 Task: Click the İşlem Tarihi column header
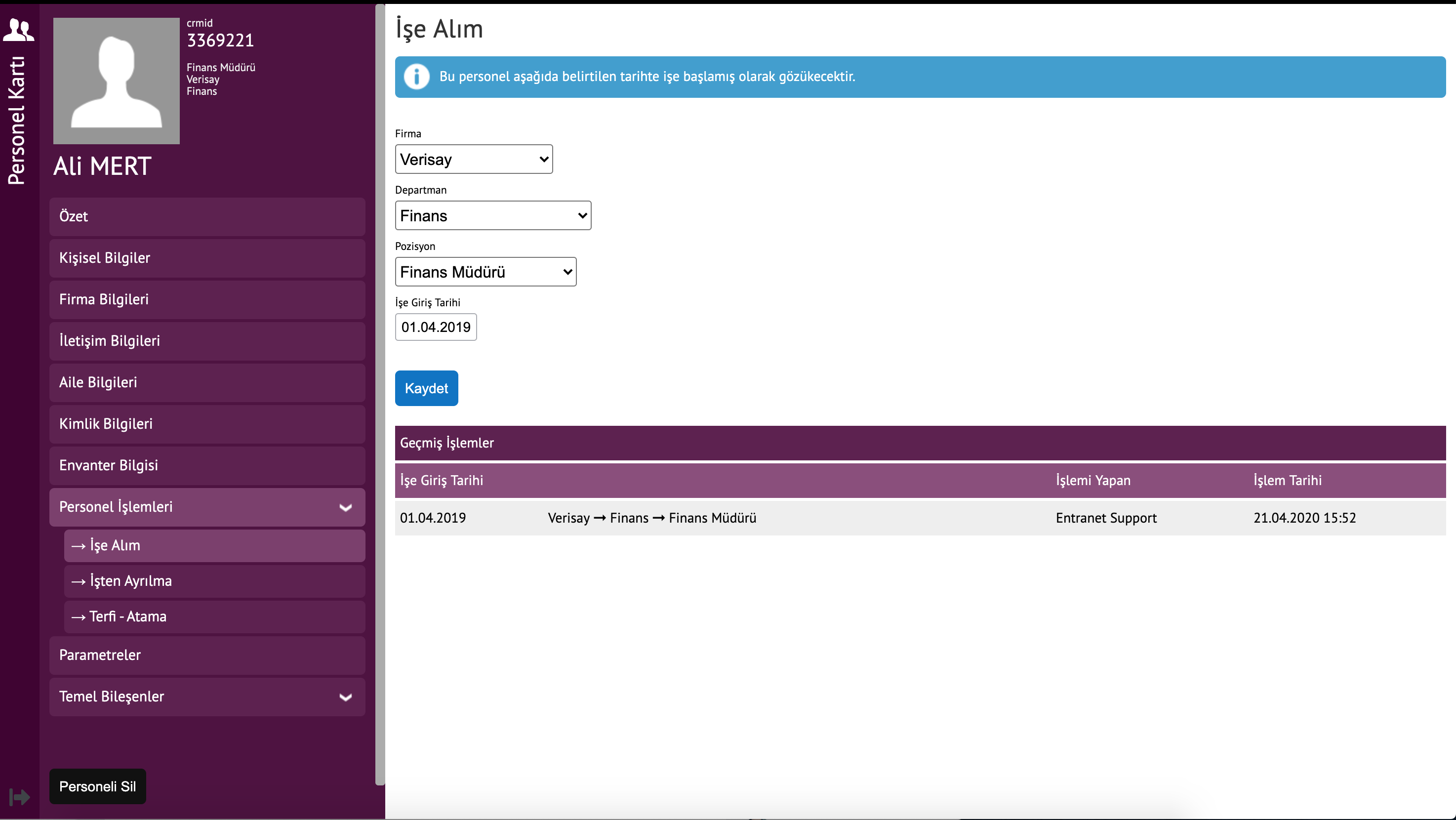pyautogui.click(x=1287, y=480)
